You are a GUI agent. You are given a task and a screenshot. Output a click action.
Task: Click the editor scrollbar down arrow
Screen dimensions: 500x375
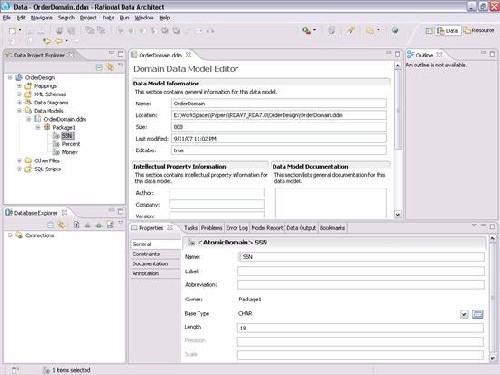tap(397, 214)
